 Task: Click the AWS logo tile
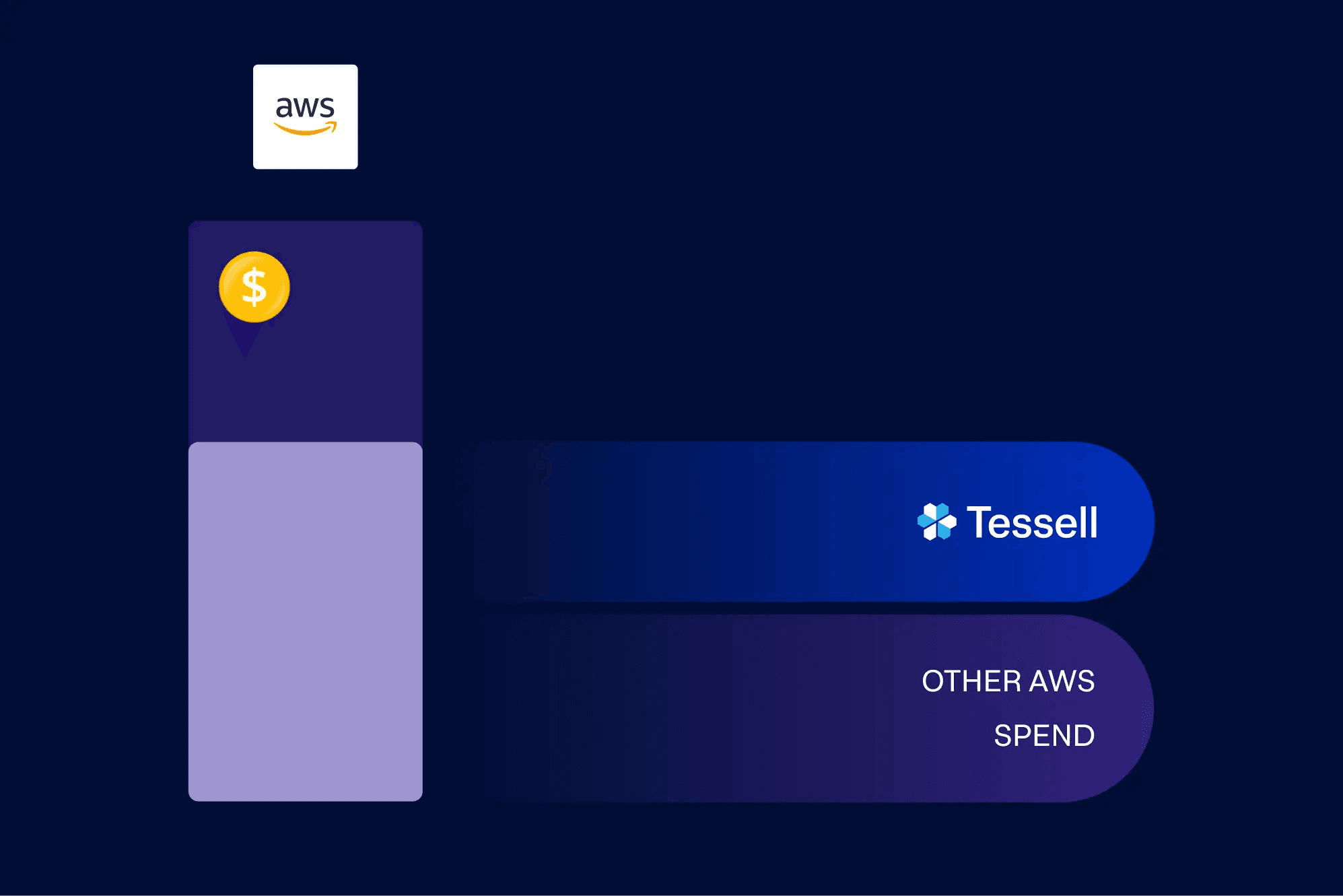coord(305,116)
